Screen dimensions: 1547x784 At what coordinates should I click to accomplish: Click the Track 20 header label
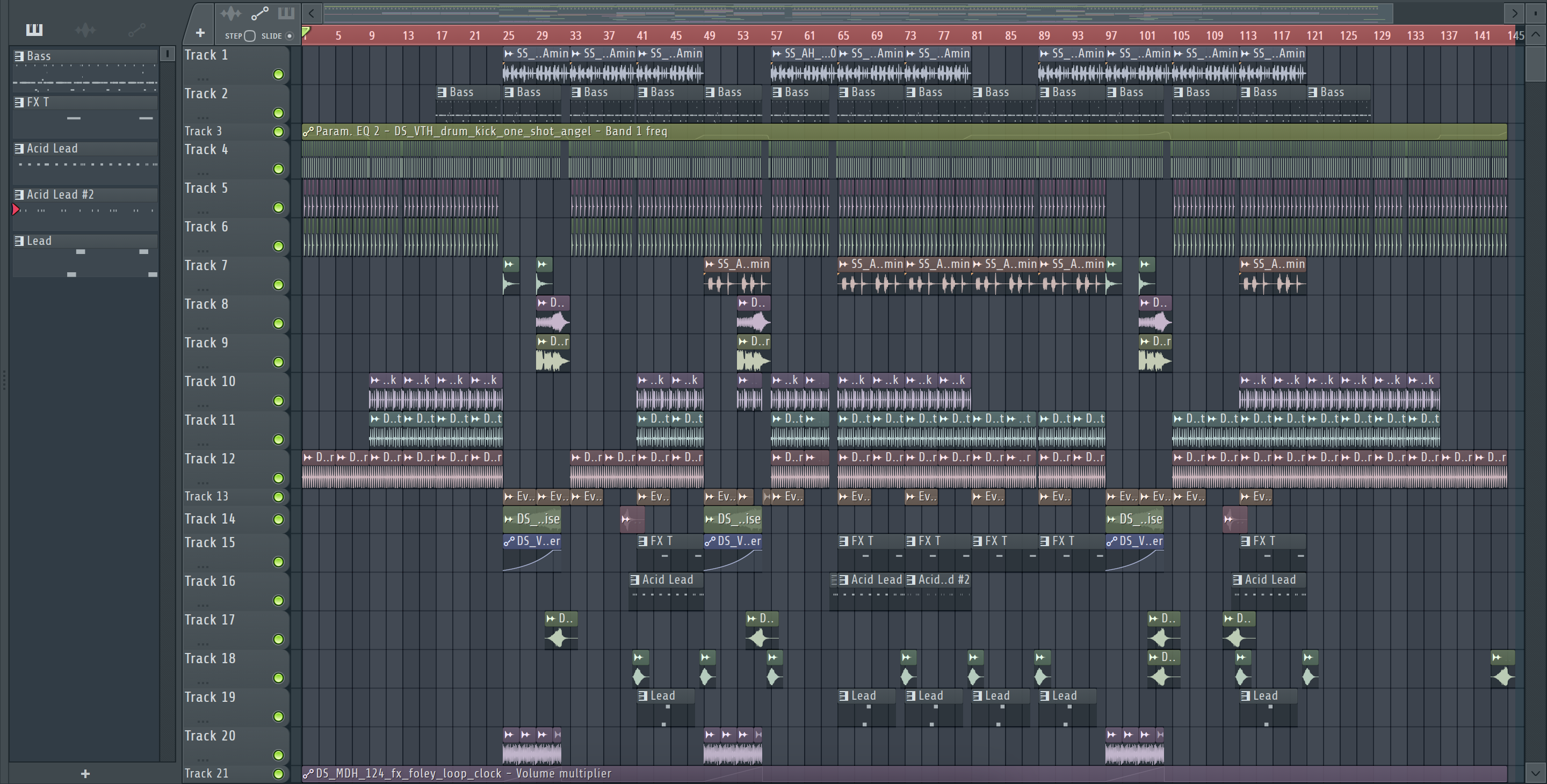[x=209, y=736]
